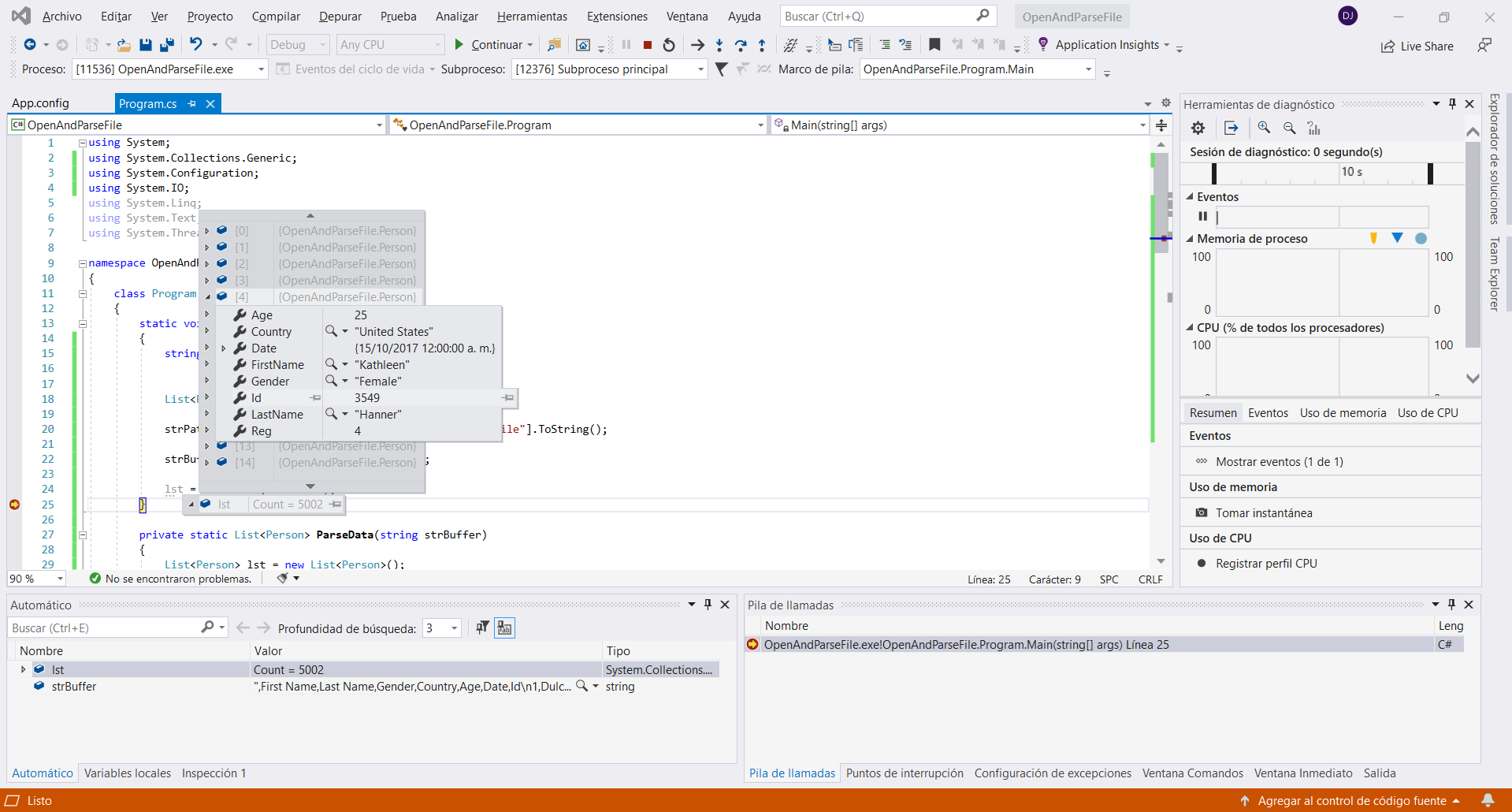1512x812 pixels.
Task: Expand the lst variable in Automático
Action: 23,669
